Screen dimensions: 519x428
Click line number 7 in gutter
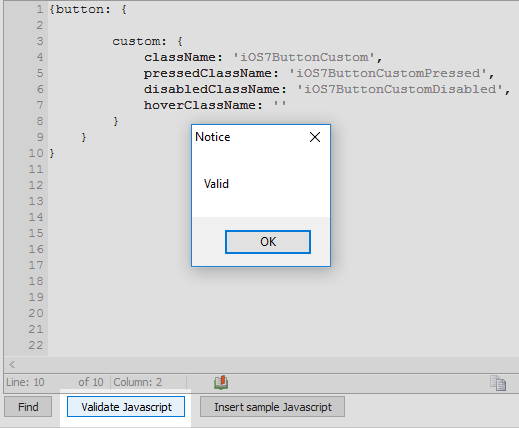coord(40,105)
